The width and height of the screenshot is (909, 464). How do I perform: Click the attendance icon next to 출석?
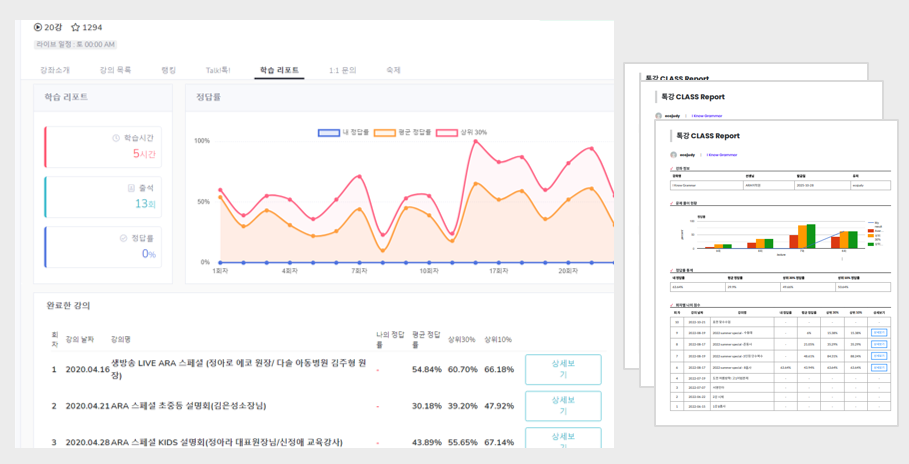131,188
